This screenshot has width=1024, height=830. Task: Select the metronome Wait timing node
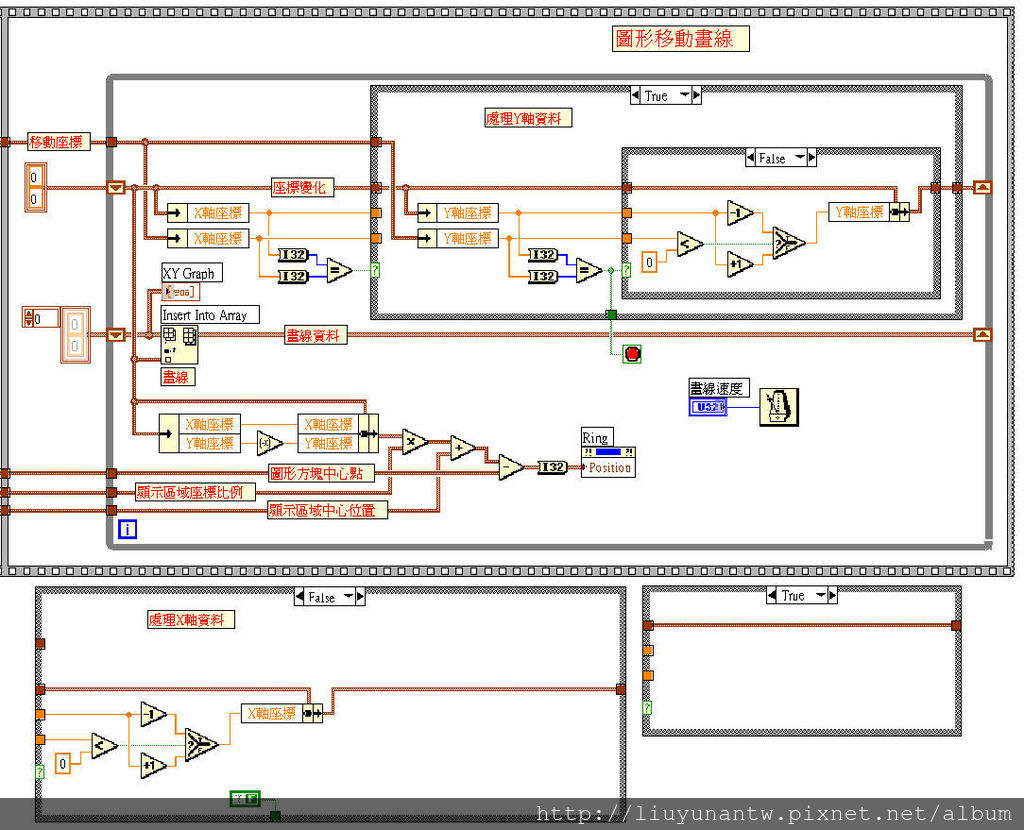[778, 407]
